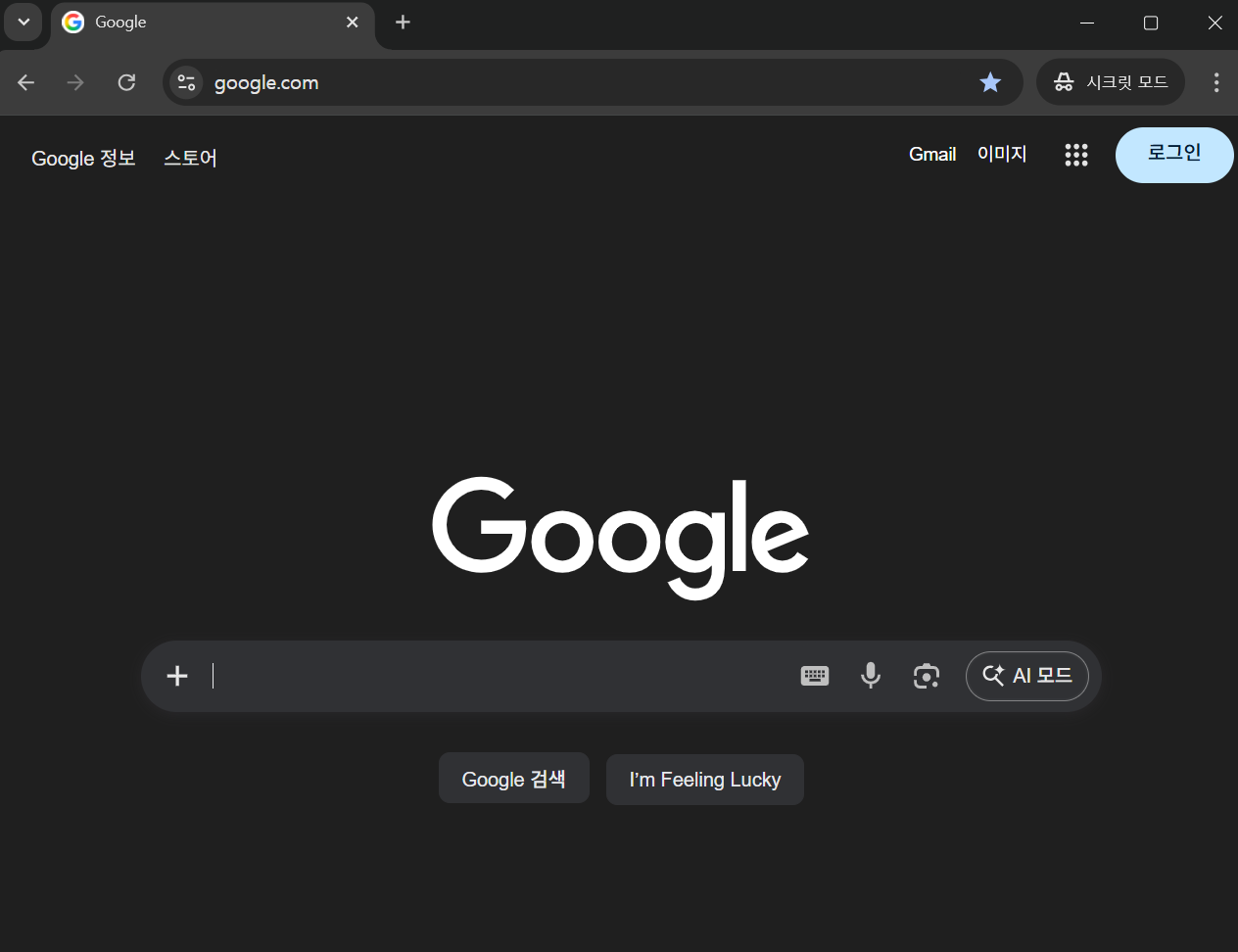
Task: Open the 시크릿 모드 incognito indicator
Action: [1111, 82]
